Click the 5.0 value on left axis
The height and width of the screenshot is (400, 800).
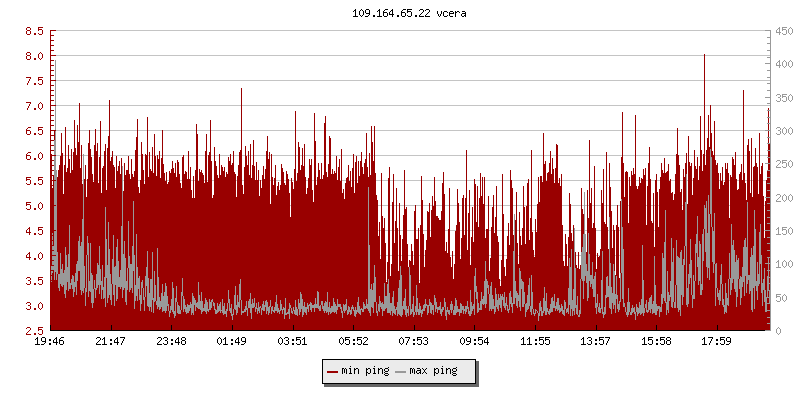tap(33, 206)
